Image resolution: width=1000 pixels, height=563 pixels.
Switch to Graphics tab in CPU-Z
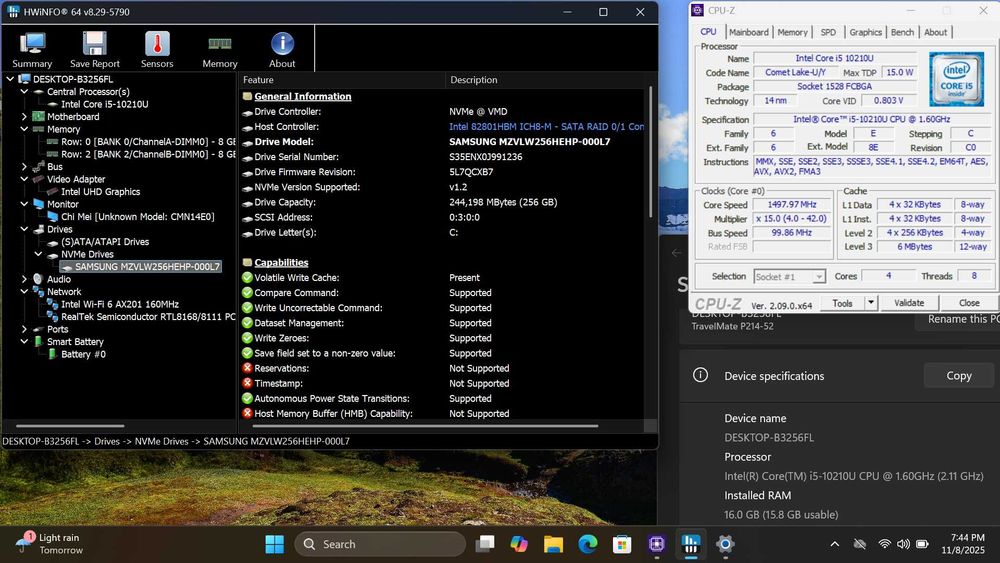point(865,32)
